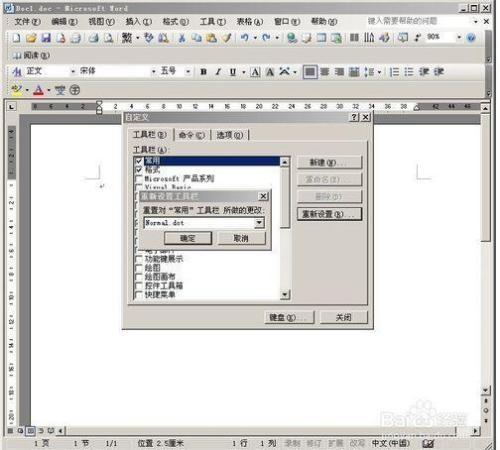Apply bold formatting with B
The image size is (500, 450).
point(204,72)
